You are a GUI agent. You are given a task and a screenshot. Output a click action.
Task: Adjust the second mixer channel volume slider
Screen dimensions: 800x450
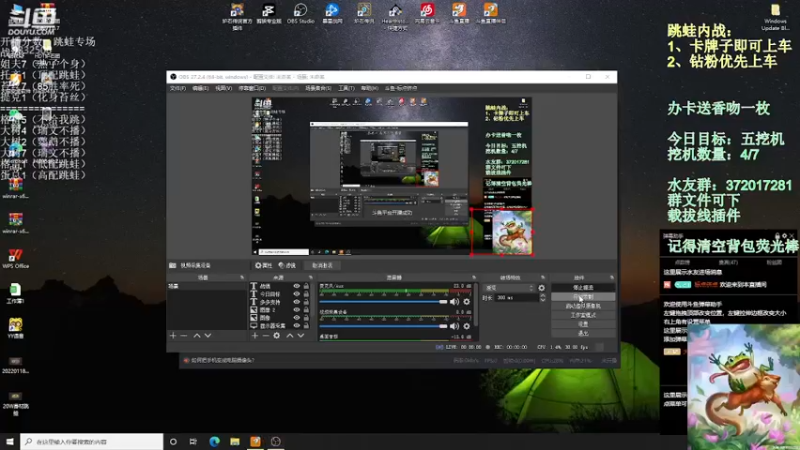(383, 326)
